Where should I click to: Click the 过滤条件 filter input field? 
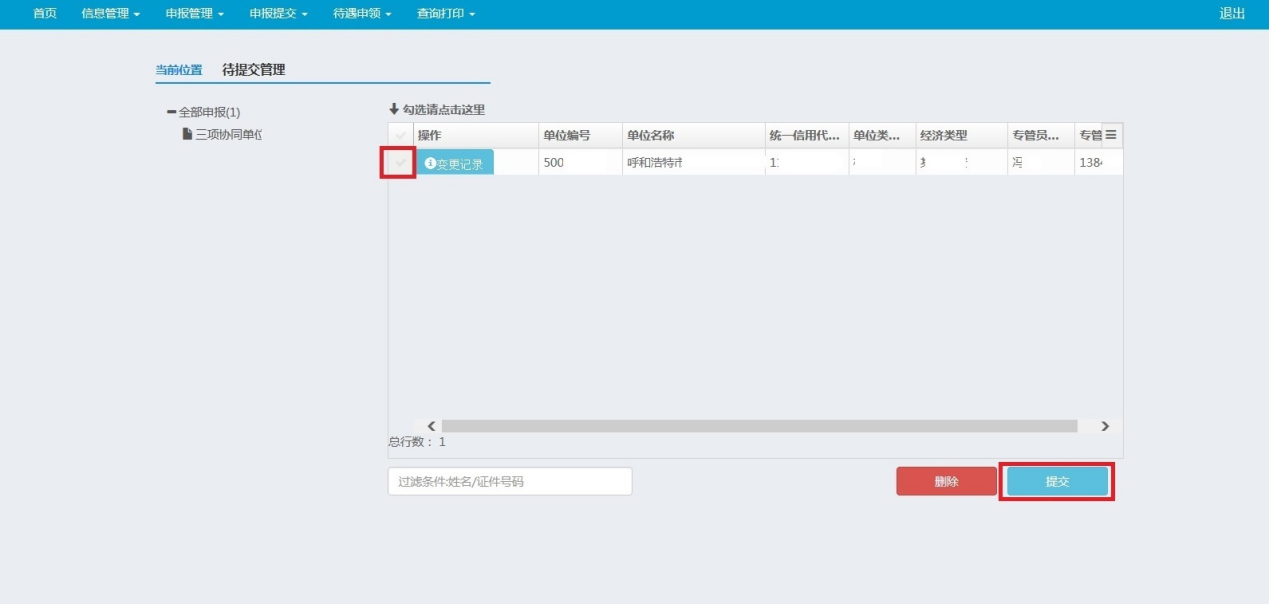[510, 481]
